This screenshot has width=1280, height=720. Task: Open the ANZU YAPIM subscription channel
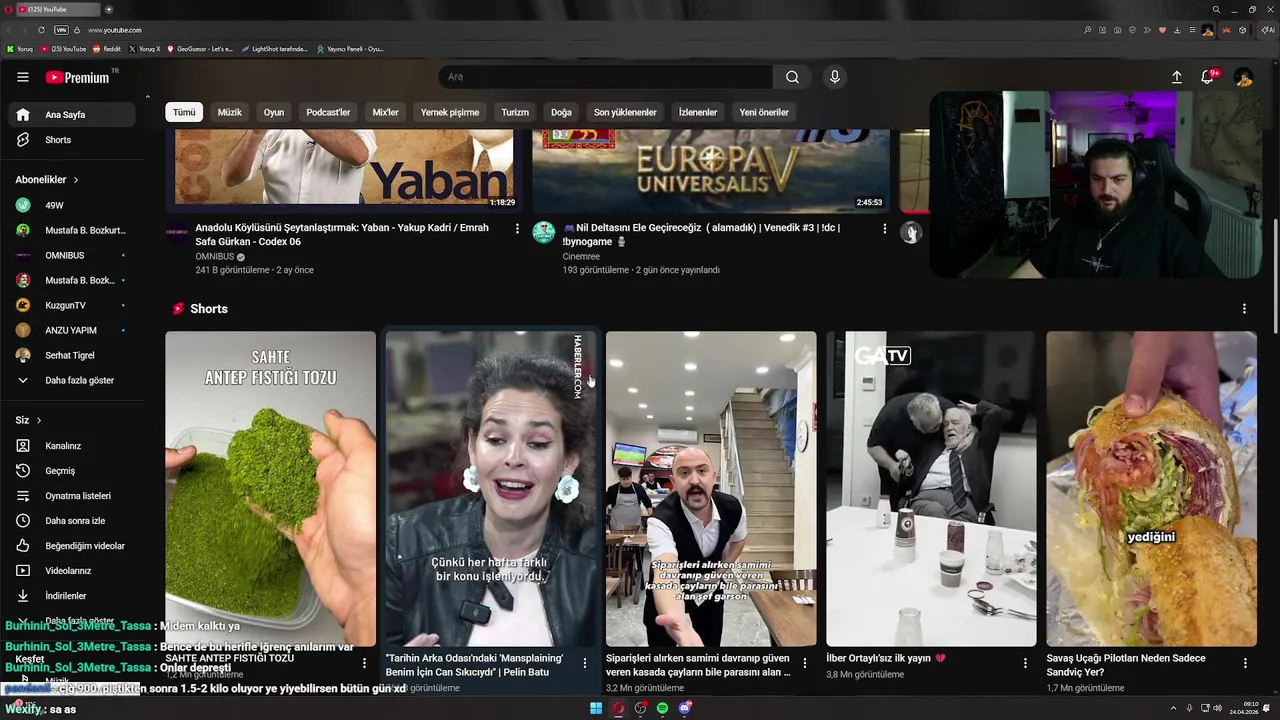click(x=72, y=330)
